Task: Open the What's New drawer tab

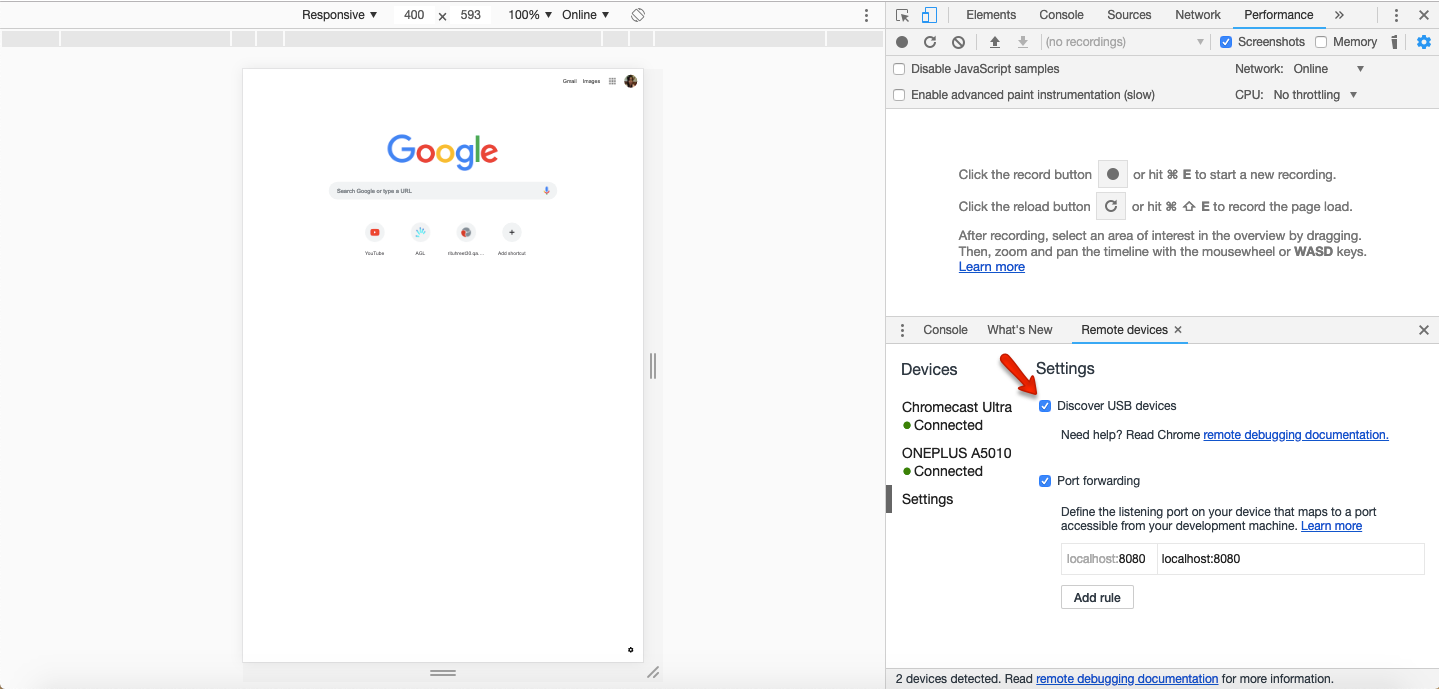Action: (1019, 330)
